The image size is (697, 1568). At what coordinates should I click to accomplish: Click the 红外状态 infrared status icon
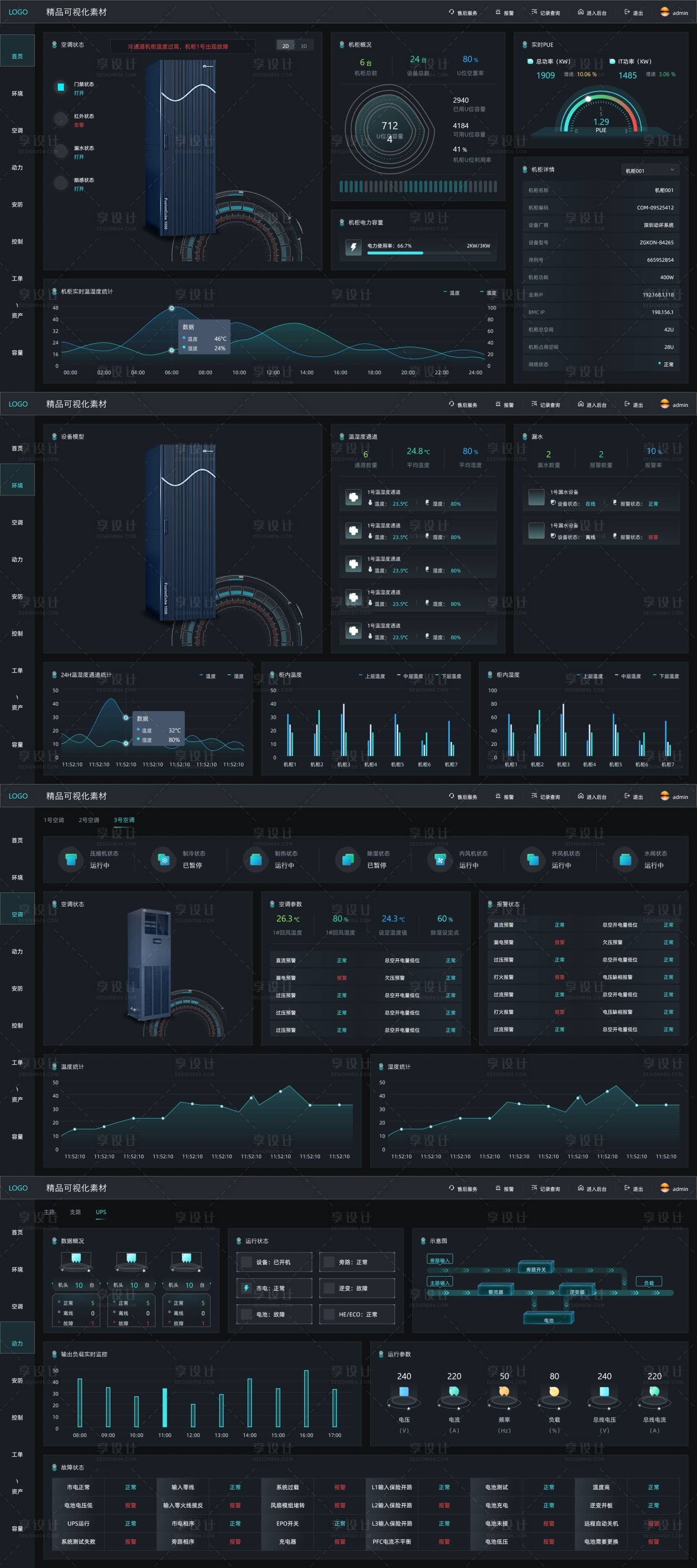tap(60, 119)
